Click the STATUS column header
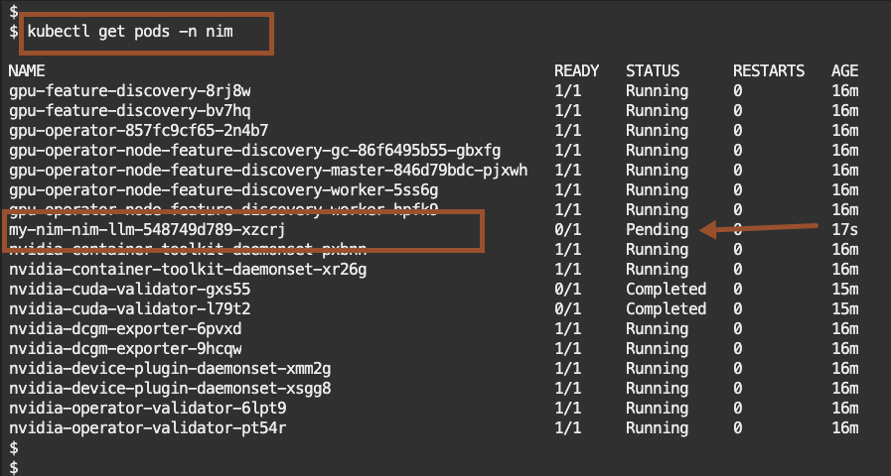 tap(652, 71)
